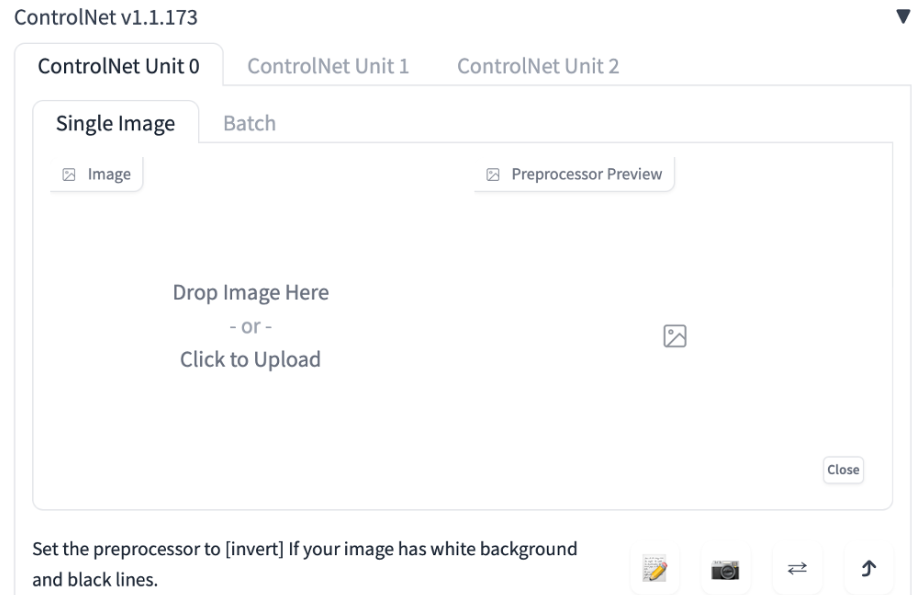Click the image icon beside the Image label
This screenshot has height=595, width=912.
point(67,172)
